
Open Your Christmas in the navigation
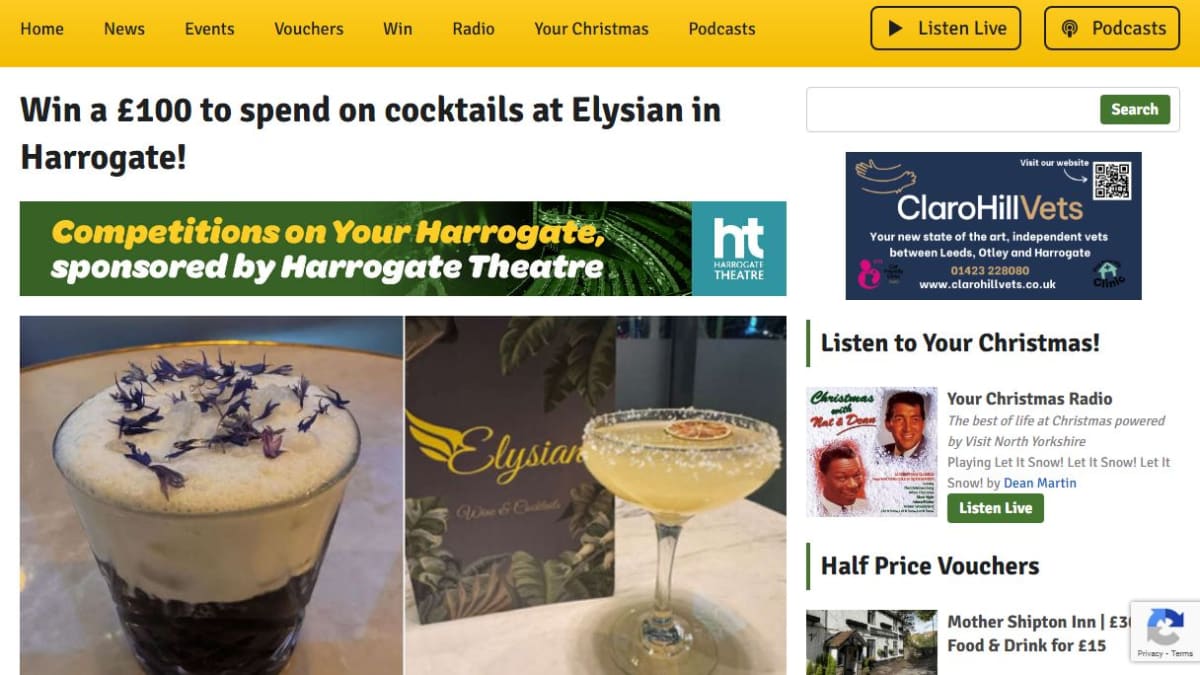click(591, 28)
